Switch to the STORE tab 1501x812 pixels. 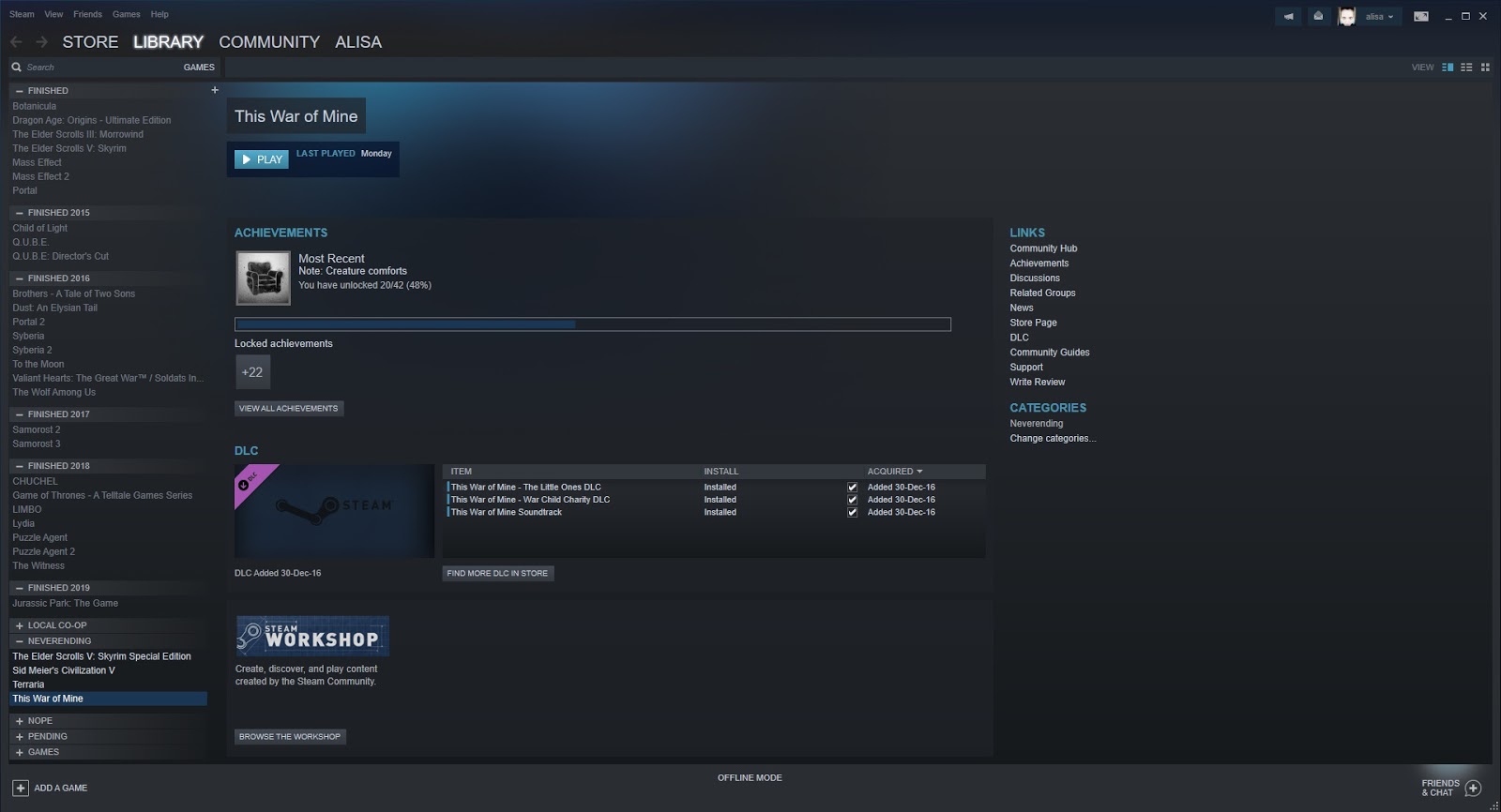[90, 42]
